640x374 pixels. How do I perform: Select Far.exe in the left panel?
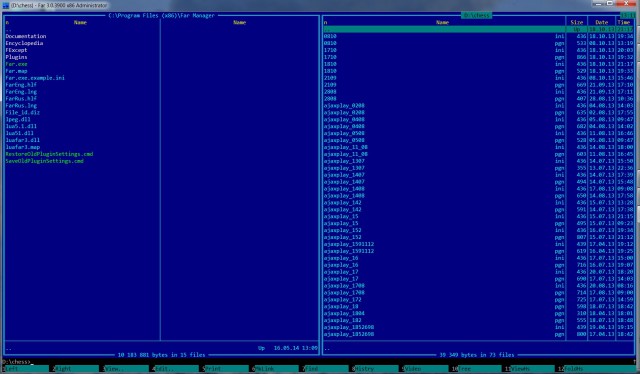(x=16, y=64)
